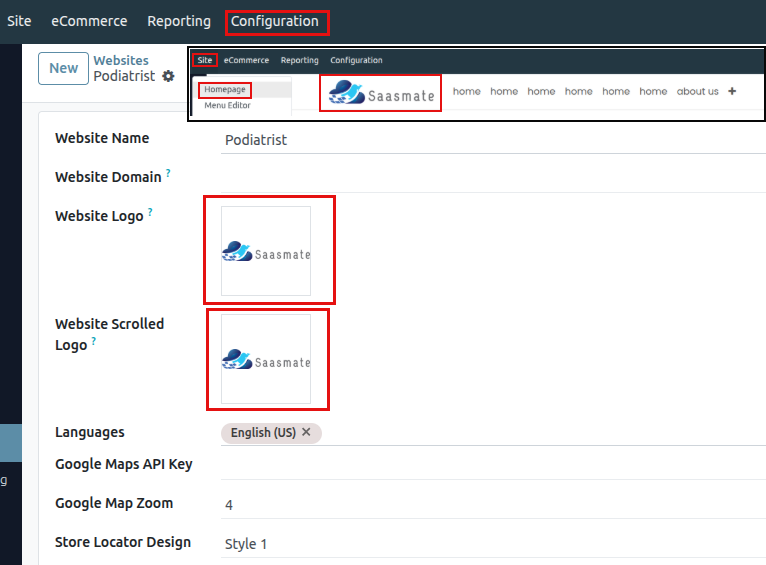
Task: Open the eCommerce menu in top bar
Action: click(89, 21)
